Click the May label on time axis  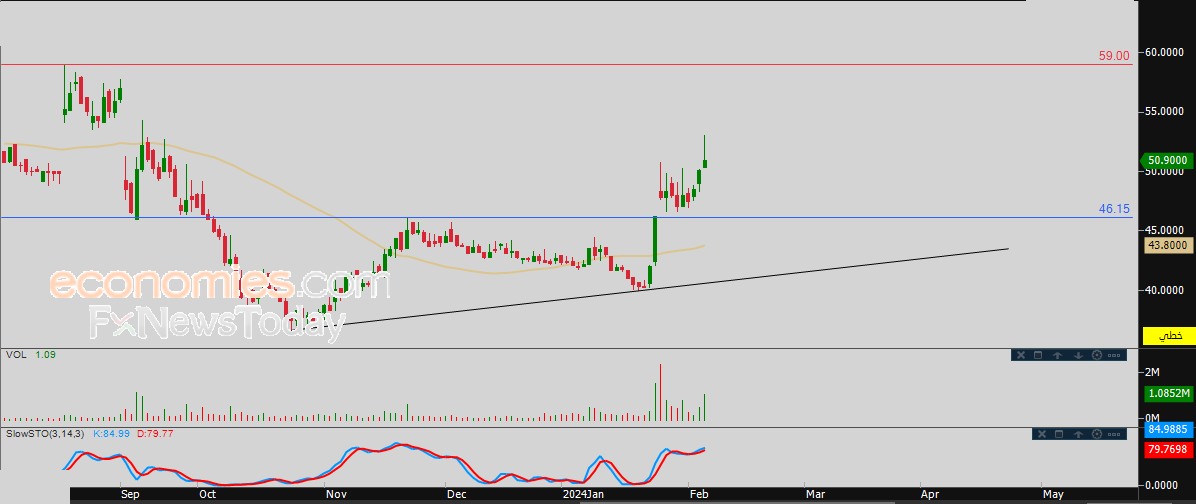coord(1053,494)
